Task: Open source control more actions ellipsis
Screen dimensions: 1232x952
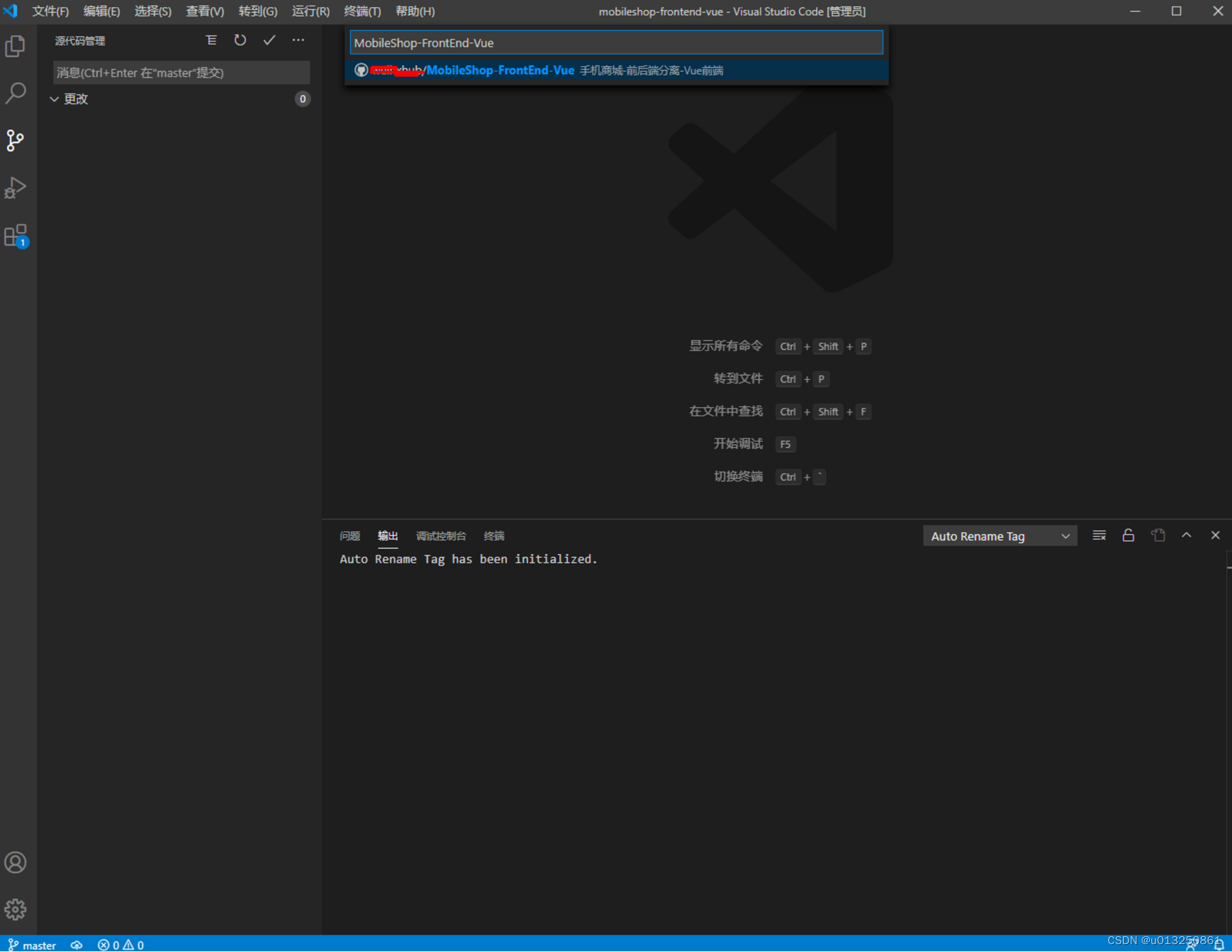Action: [x=299, y=41]
